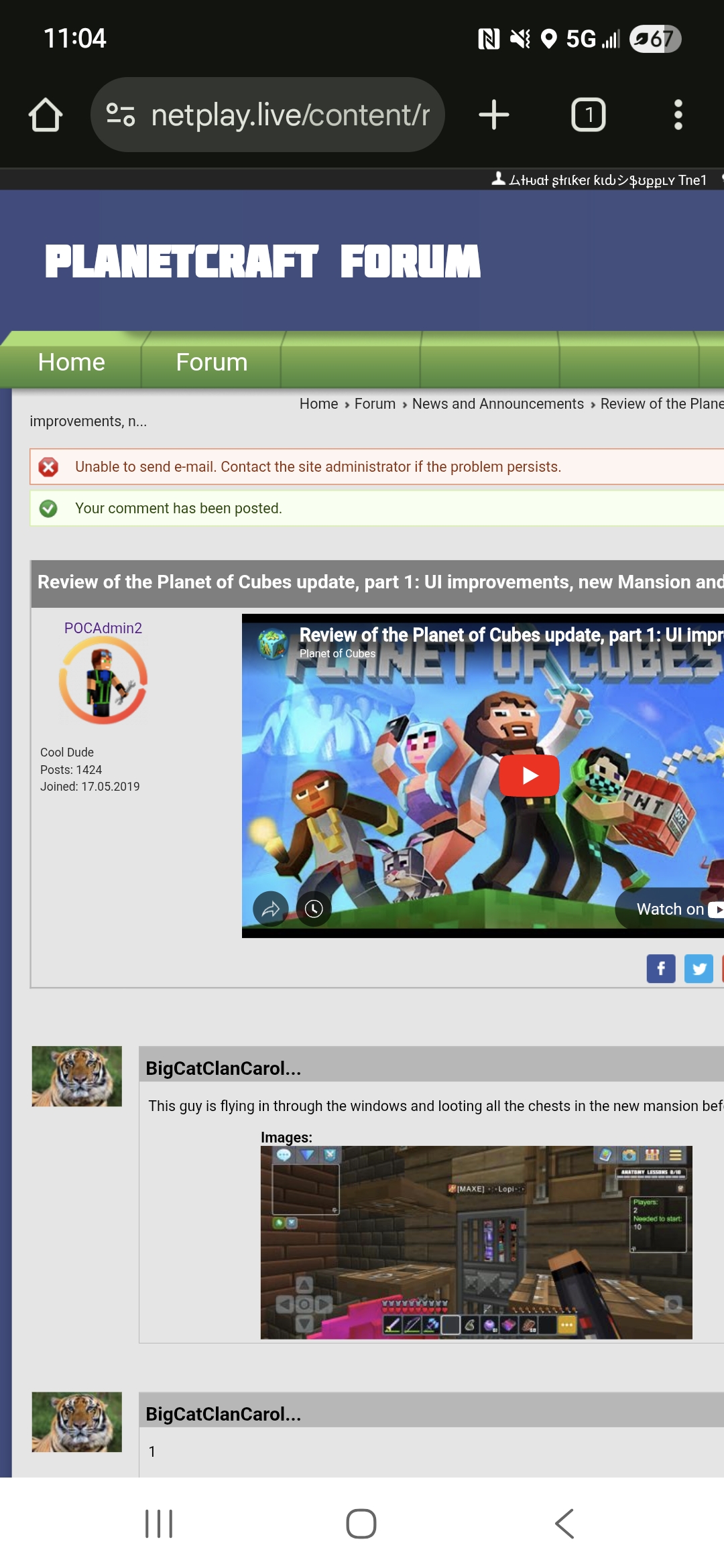Image resolution: width=724 pixels, height=1568 pixels.
Task: Tap the user profile icon in top bar
Action: tap(498, 179)
